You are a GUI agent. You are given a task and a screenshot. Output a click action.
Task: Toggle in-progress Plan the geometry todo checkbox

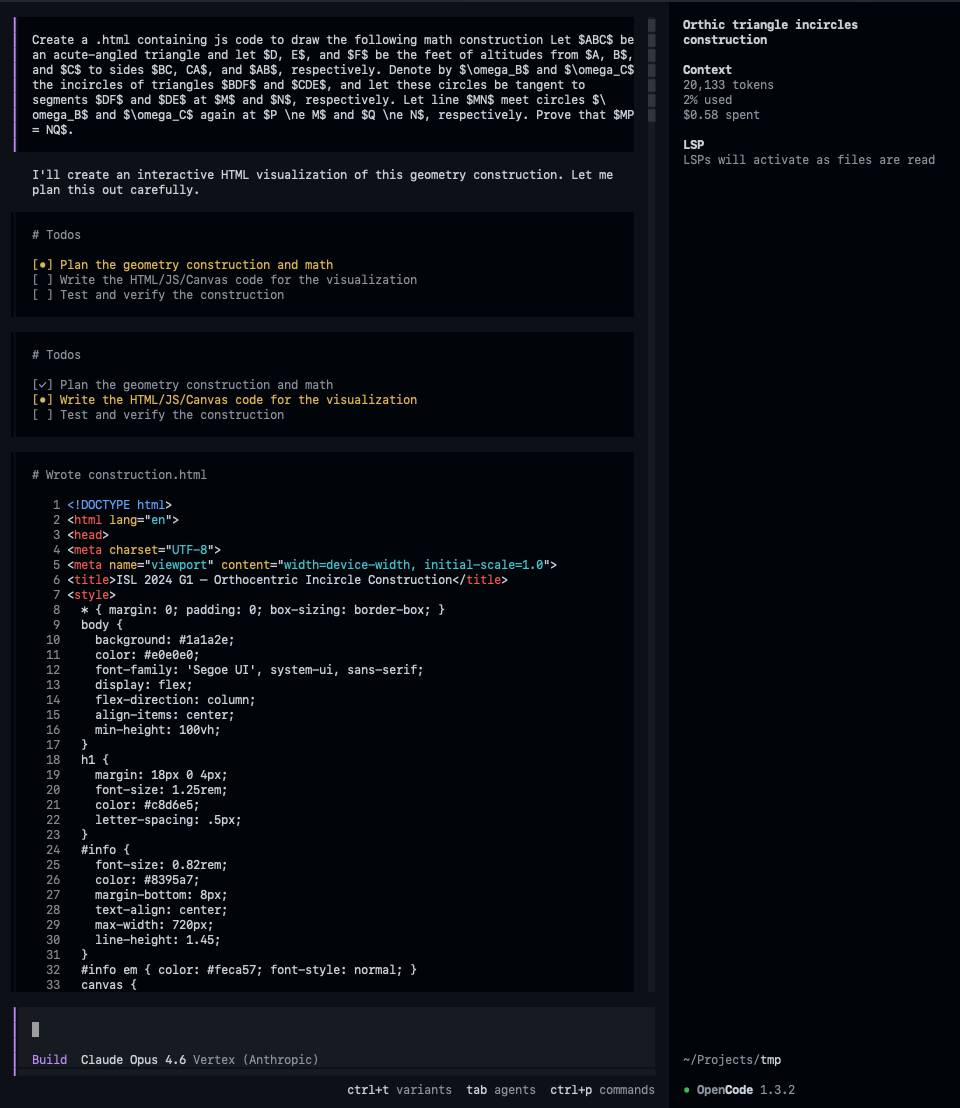(43, 265)
